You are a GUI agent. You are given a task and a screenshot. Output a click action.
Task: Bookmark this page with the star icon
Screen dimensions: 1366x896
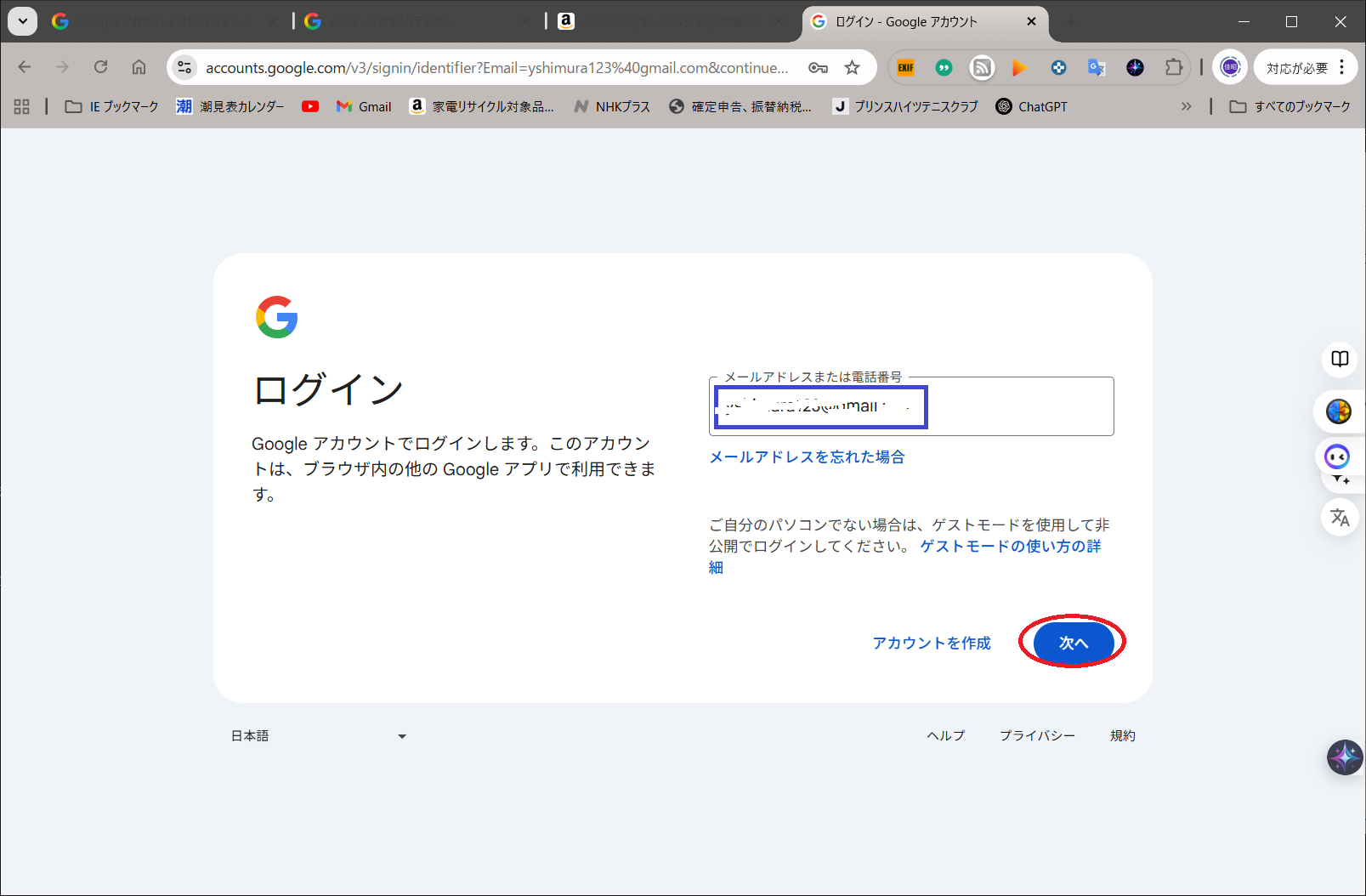852,68
